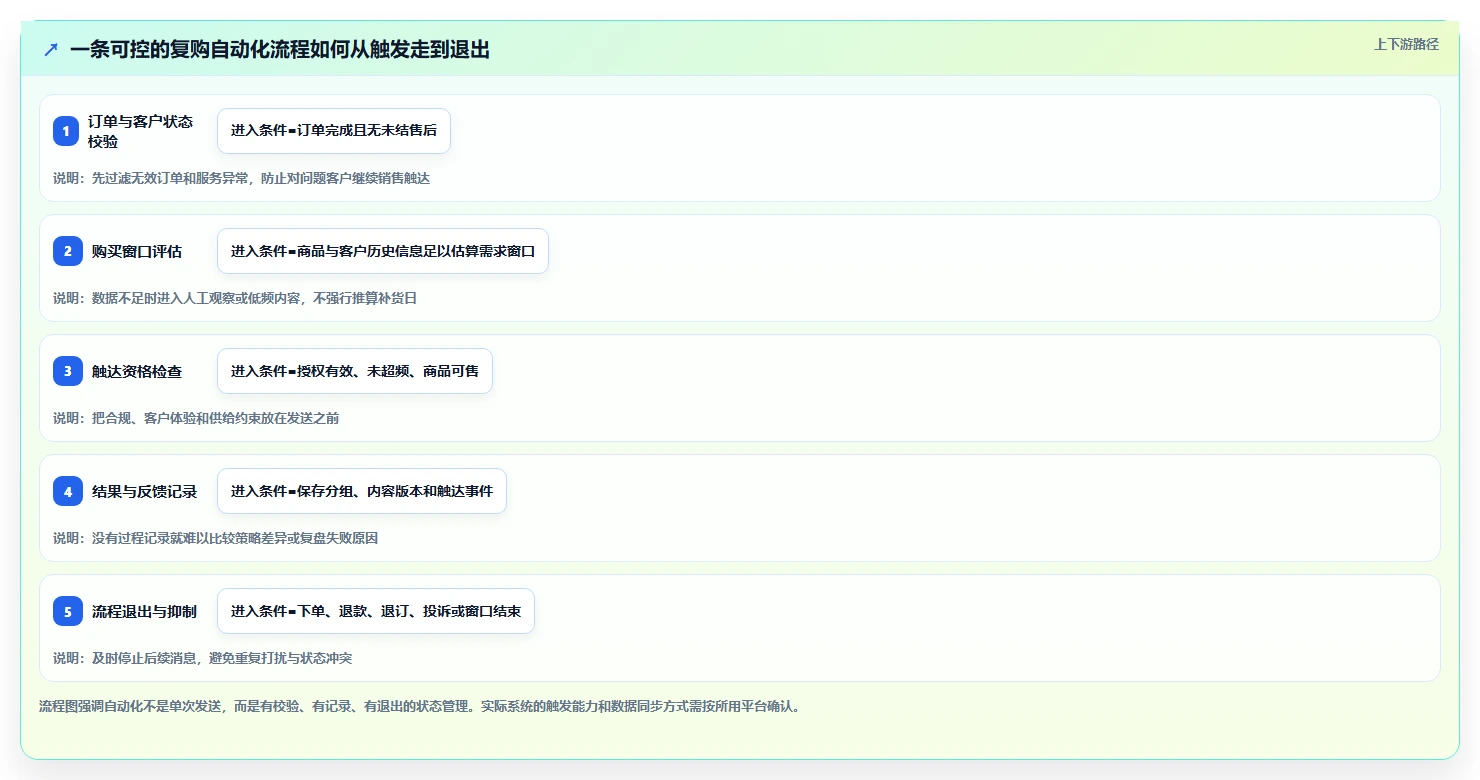This screenshot has height=780, width=1480.
Task: Select the 流程退出与抑制 step title
Action: (144, 611)
